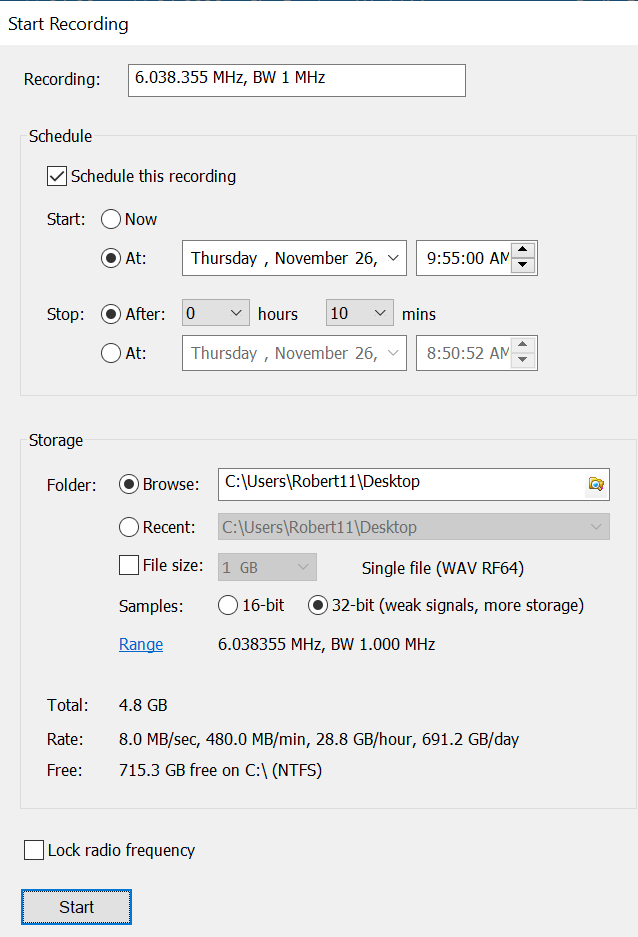Screen dimensions: 638x937
Task: Check Lock radio frequency option
Action: (34, 851)
